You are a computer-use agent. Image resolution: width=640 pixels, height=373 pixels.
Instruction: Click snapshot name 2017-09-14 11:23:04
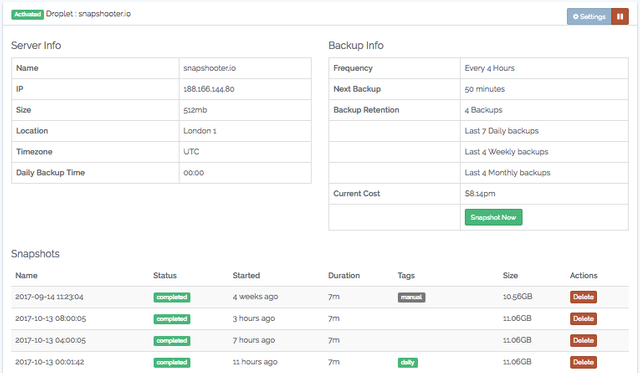click(49, 297)
